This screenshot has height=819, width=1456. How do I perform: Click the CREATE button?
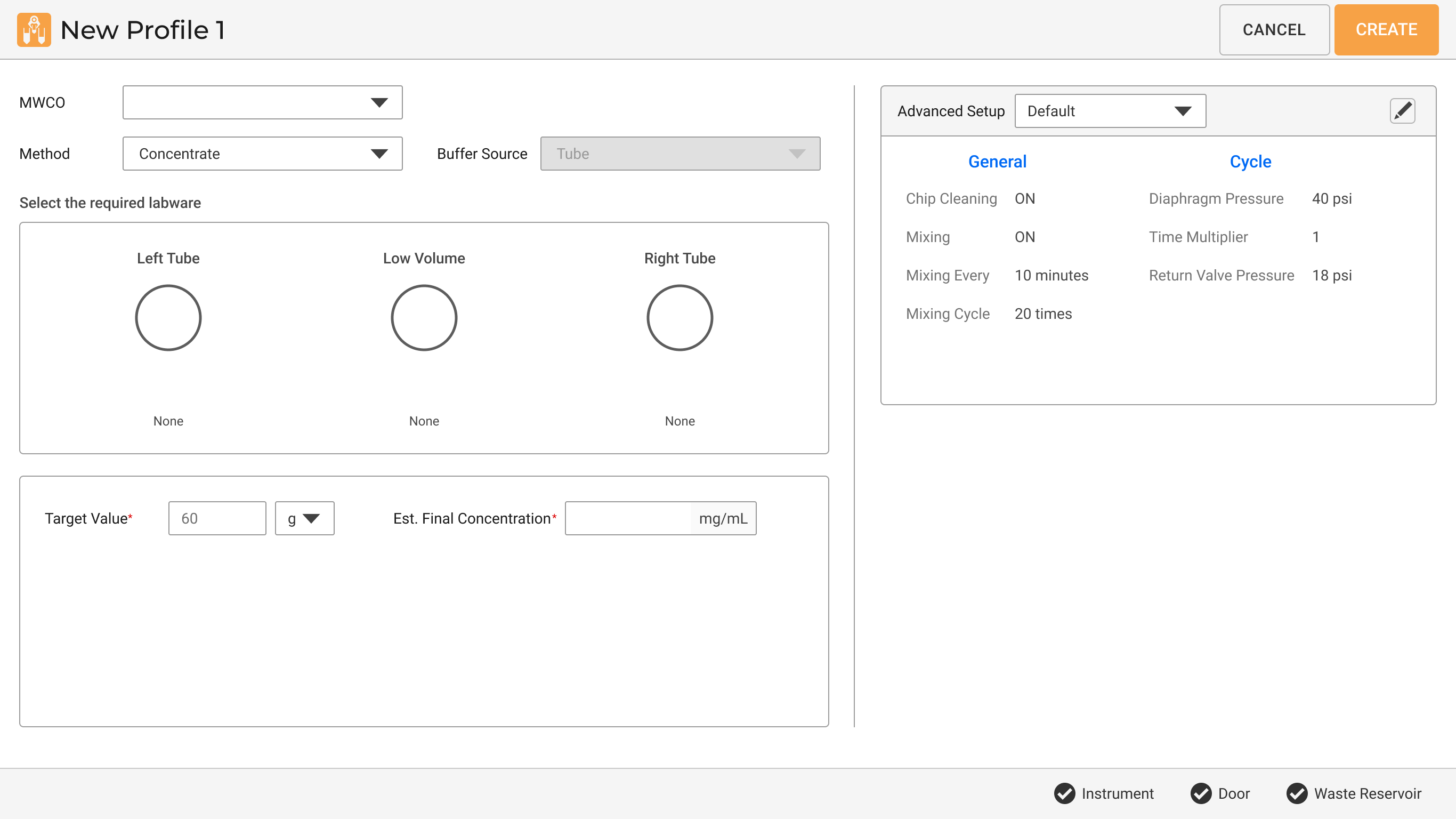tap(1386, 29)
